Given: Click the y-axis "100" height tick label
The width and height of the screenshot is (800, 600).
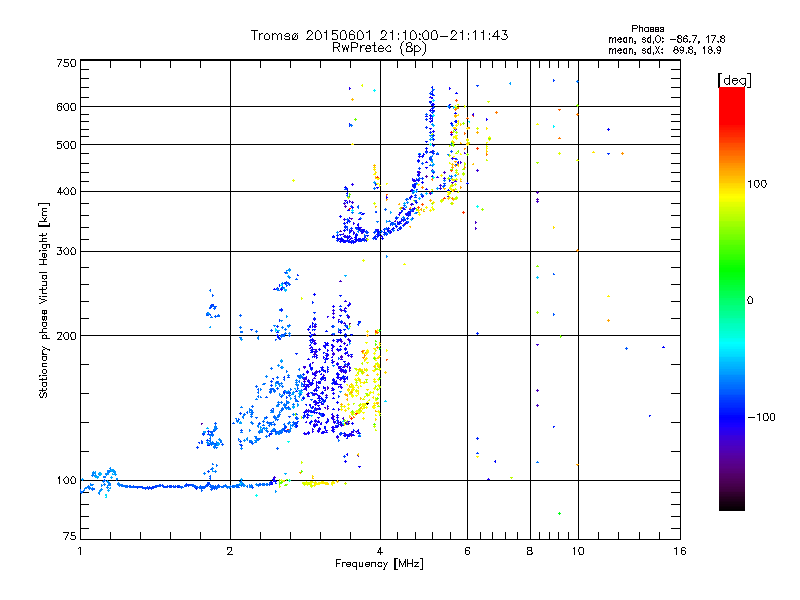Looking at the screenshot, I should pyautogui.click(x=66, y=480).
